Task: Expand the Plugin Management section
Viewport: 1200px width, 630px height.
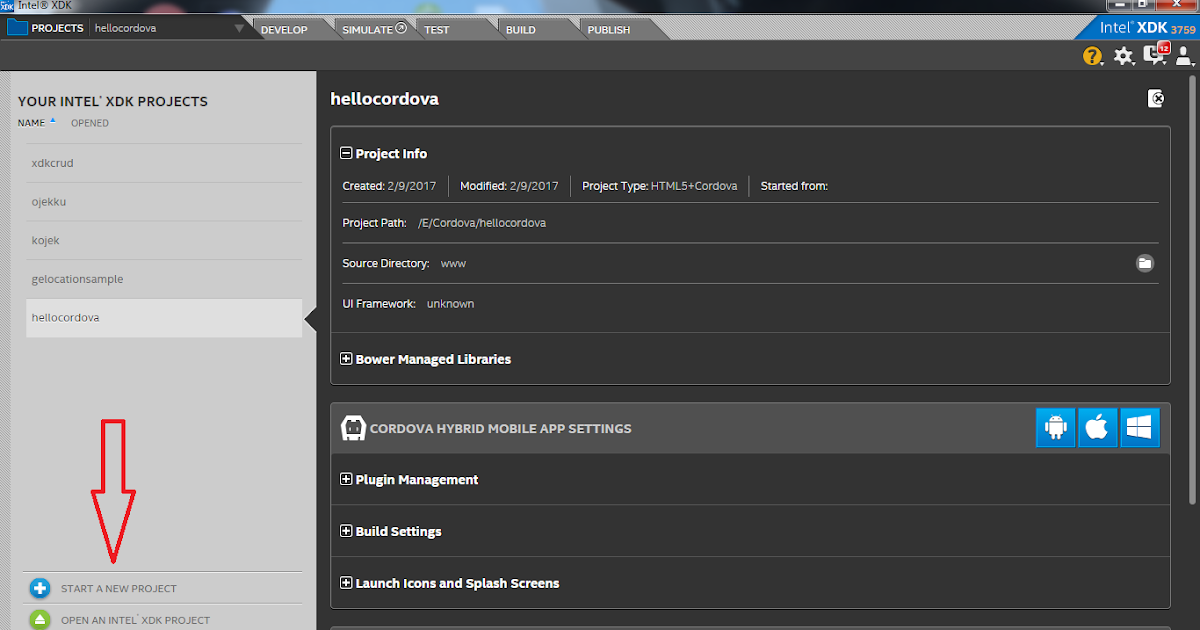Action: coord(346,480)
